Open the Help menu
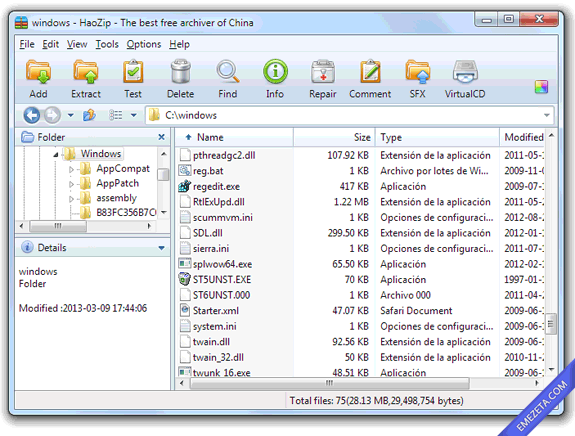Image resolution: width=575 pixels, height=436 pixels. tap(179, 44)
